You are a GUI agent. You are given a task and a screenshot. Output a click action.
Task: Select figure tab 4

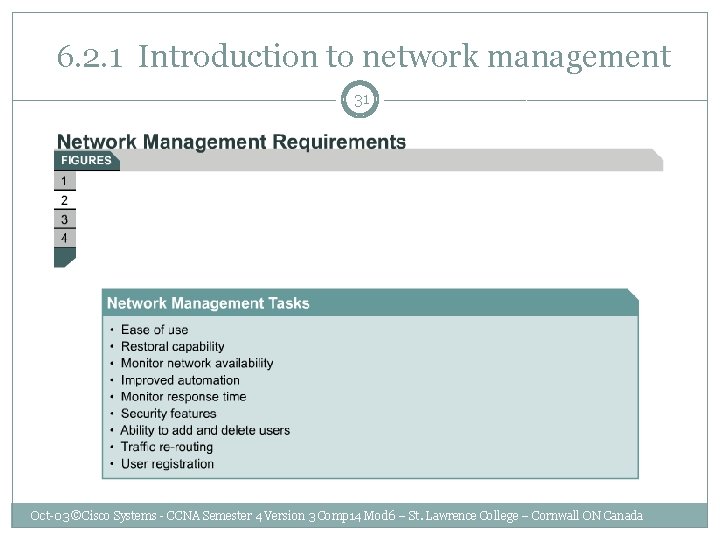pos(65,238)
